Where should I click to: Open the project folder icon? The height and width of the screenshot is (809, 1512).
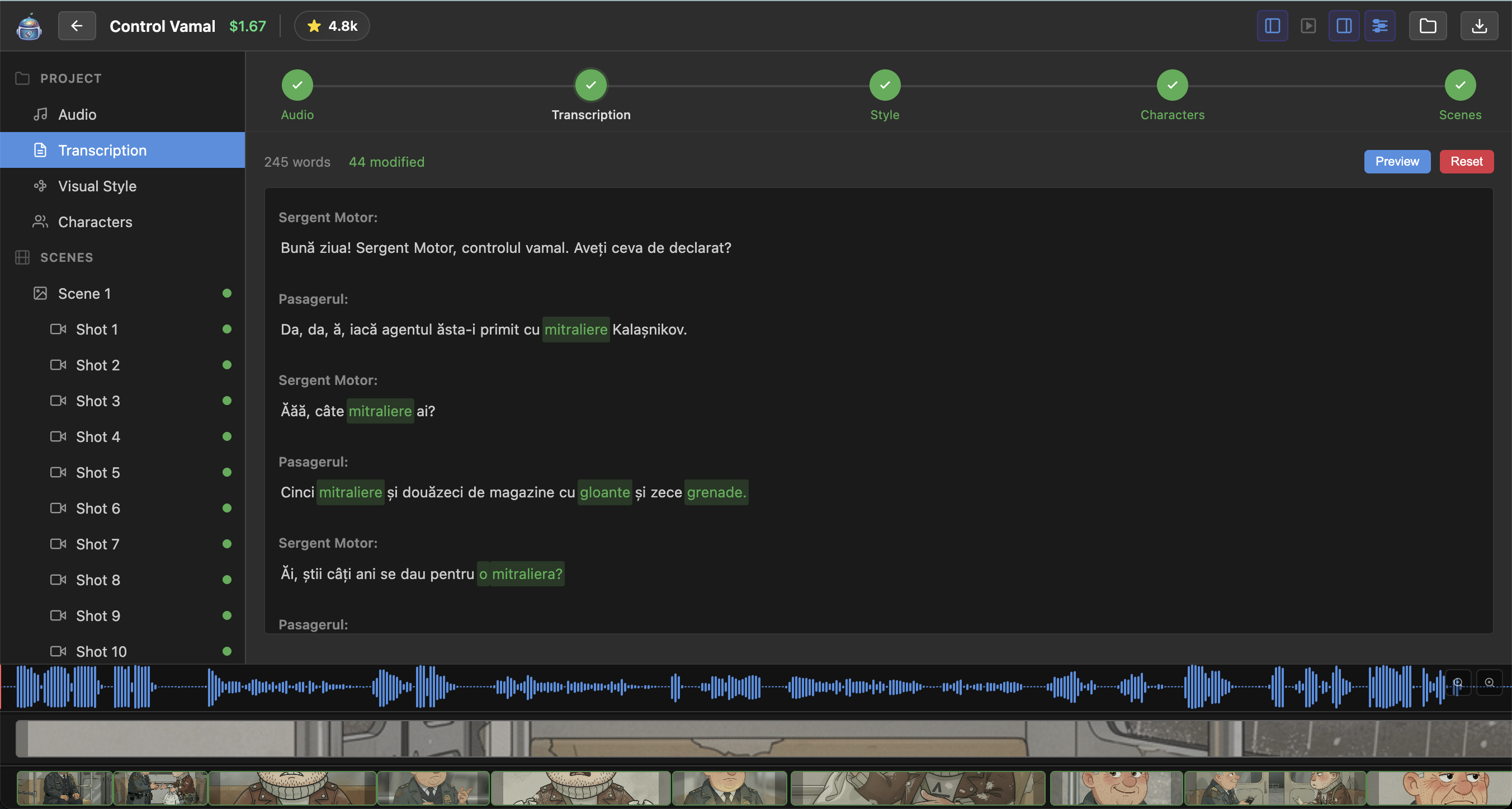pyautogui.click(x=1428, y=26)
